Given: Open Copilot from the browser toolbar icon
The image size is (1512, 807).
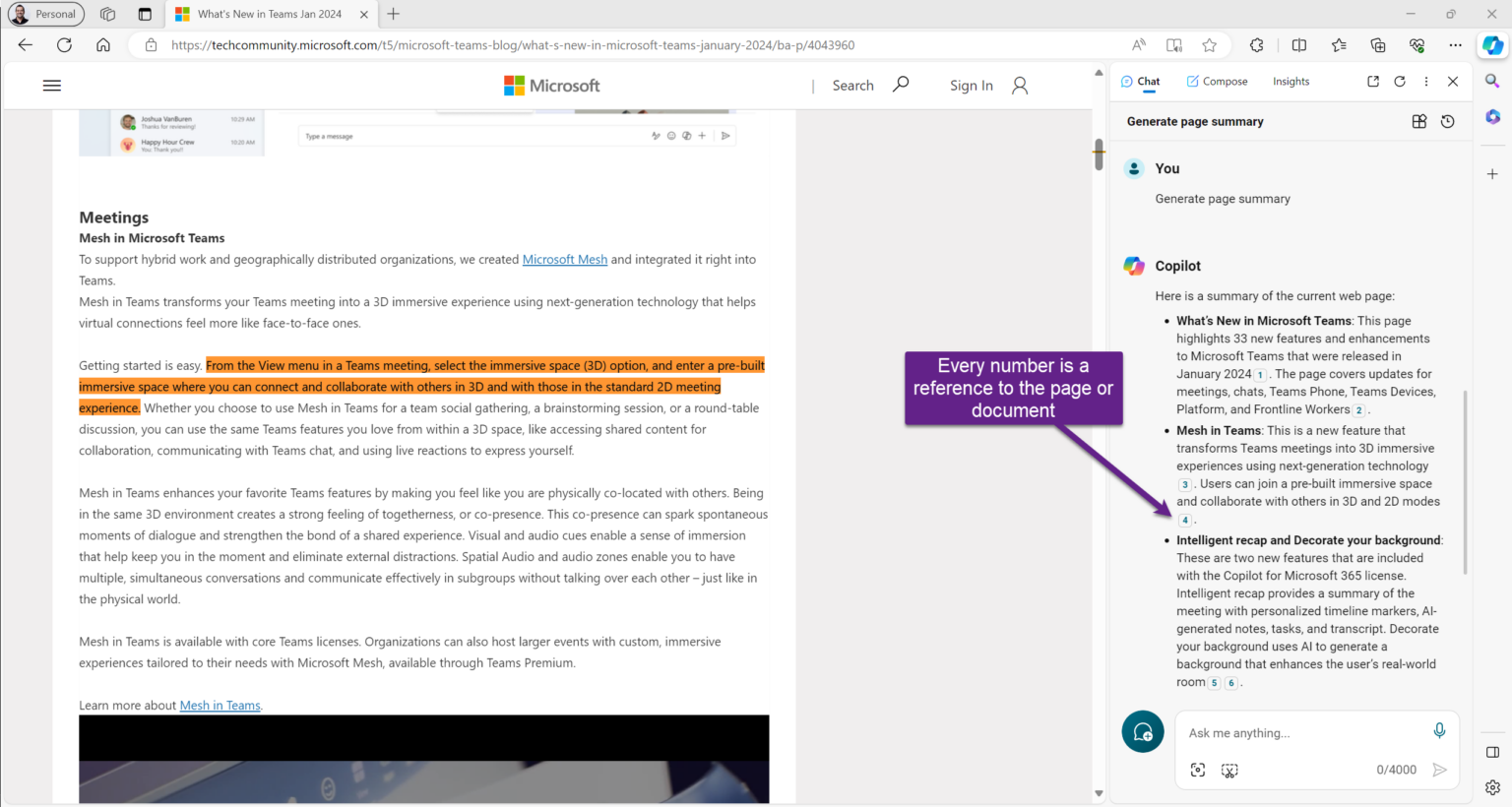Looking at the screenshot, I should click(1492, 44).
